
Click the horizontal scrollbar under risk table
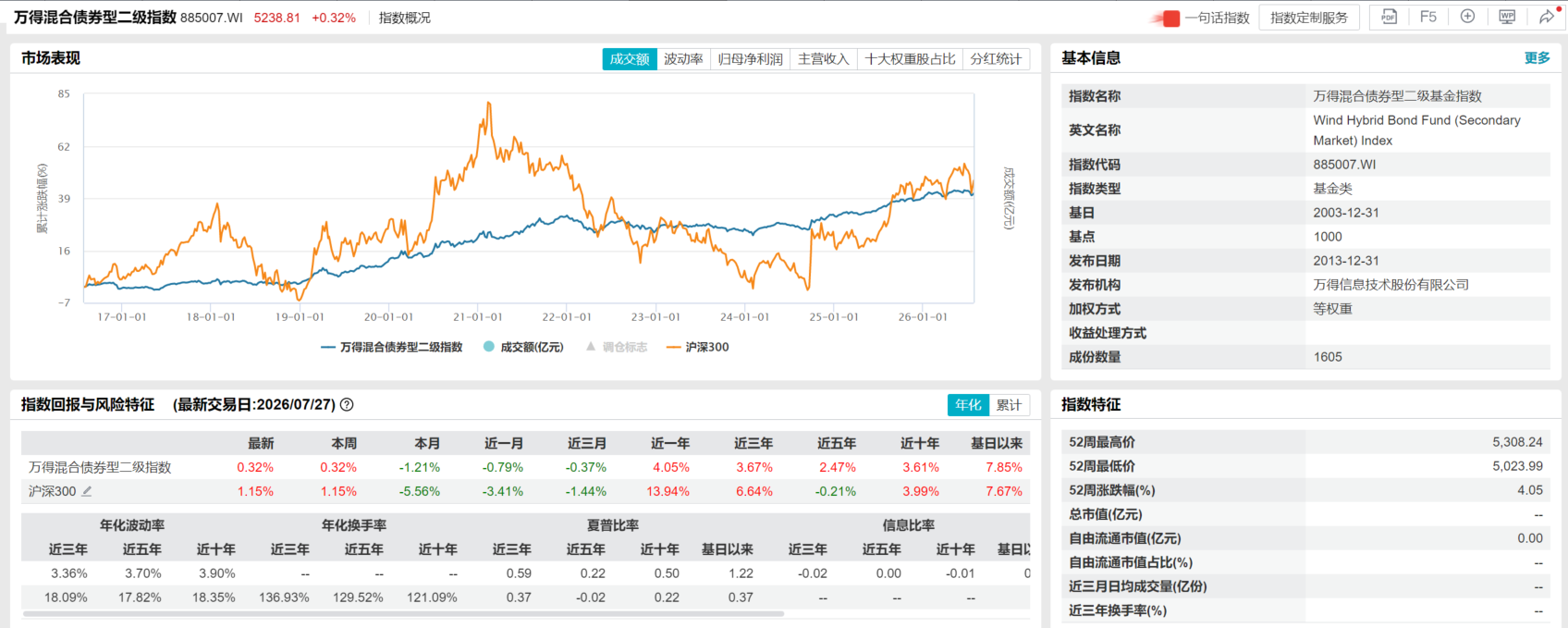click(x=403, y=613)
